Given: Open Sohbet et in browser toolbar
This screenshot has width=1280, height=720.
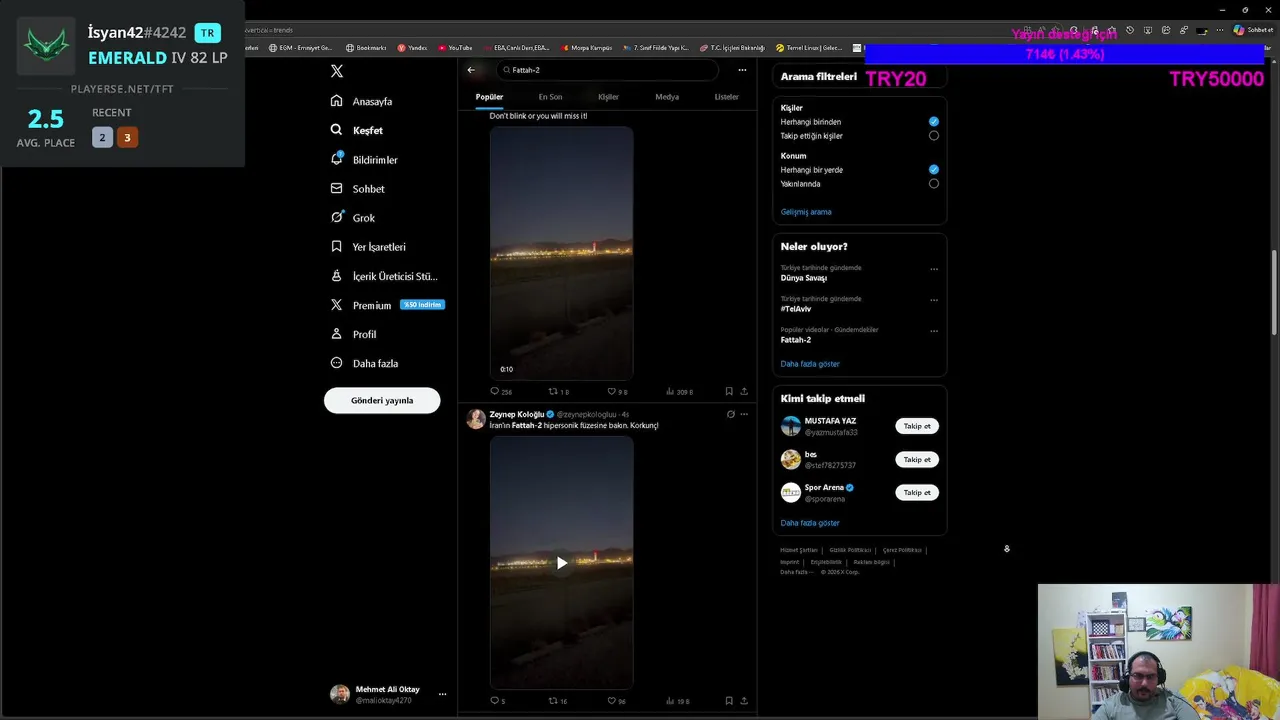Looking at the screenshot, I should [x=1253, y=30].
